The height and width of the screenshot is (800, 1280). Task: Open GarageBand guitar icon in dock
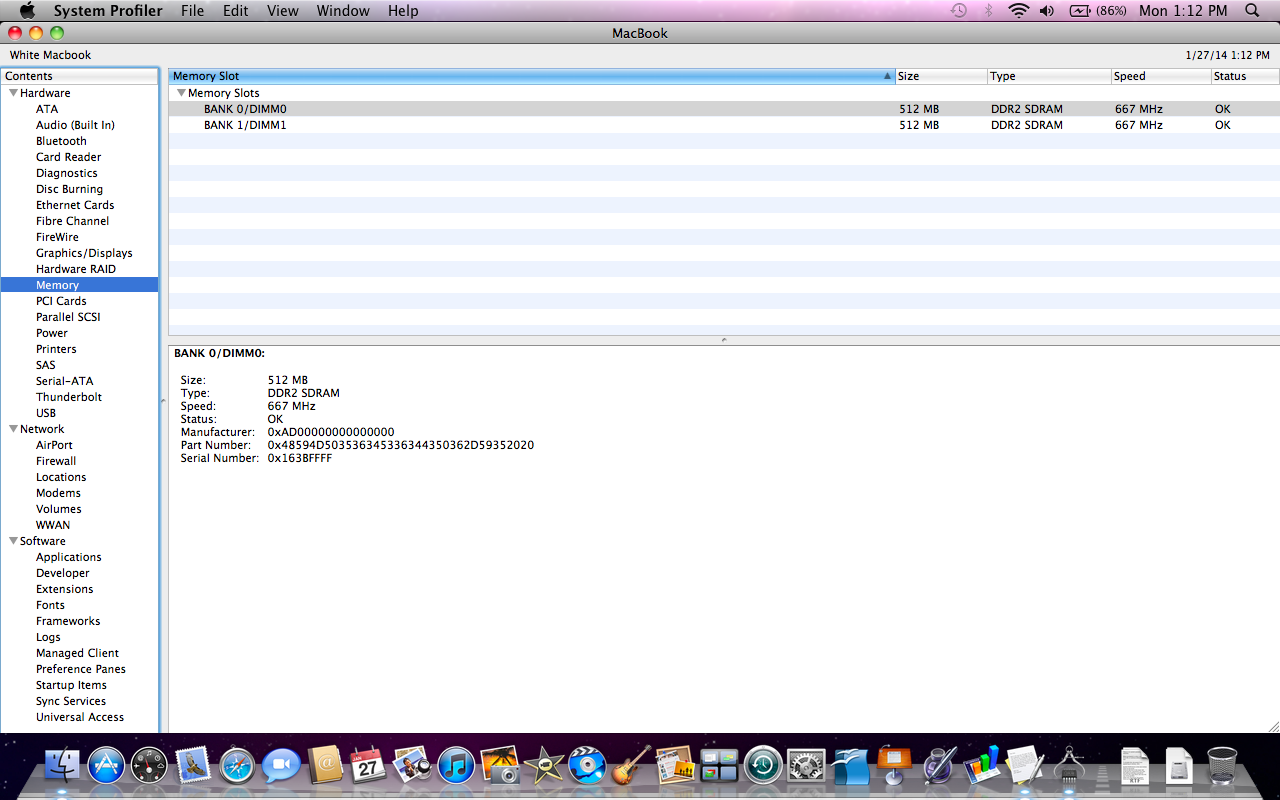tap(631, 767)
